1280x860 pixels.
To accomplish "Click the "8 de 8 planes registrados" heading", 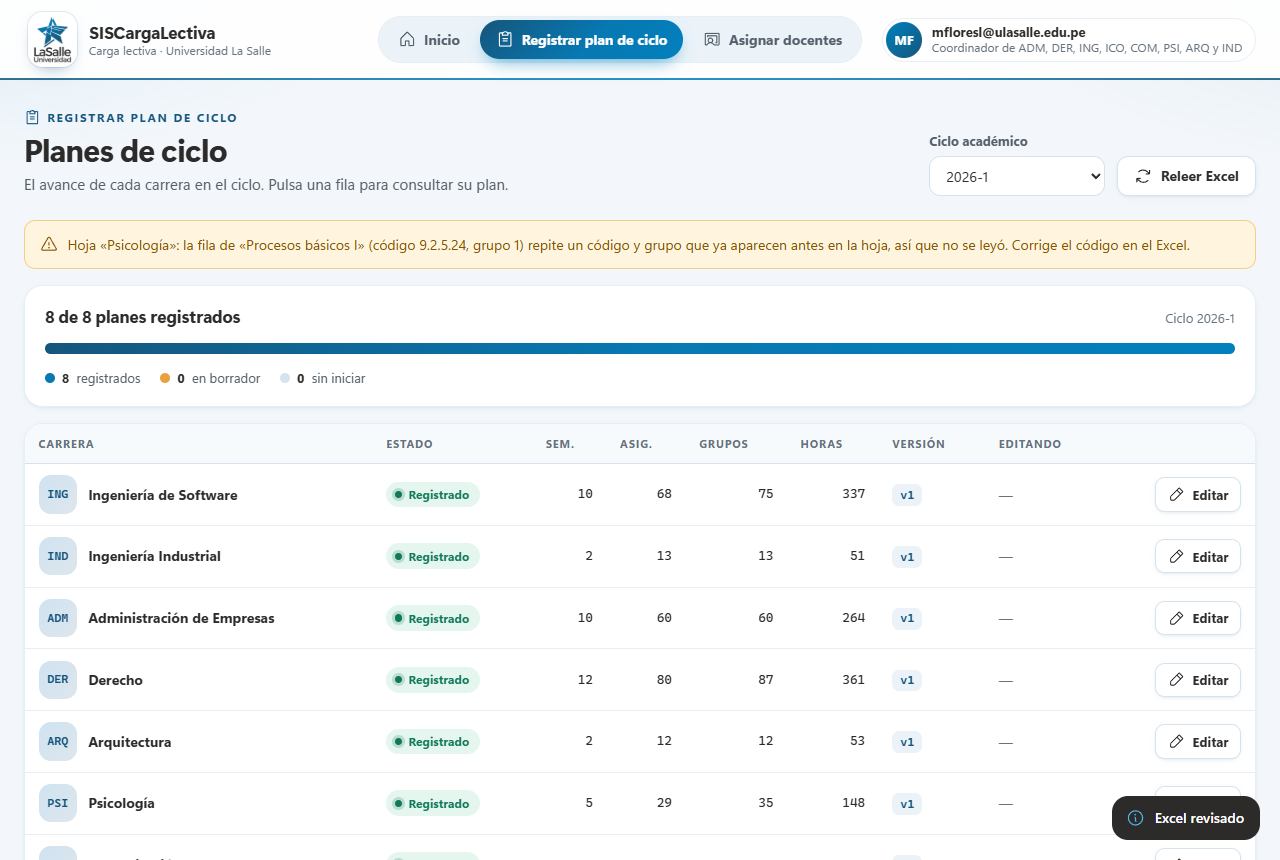I will click(x=143, y=317).
